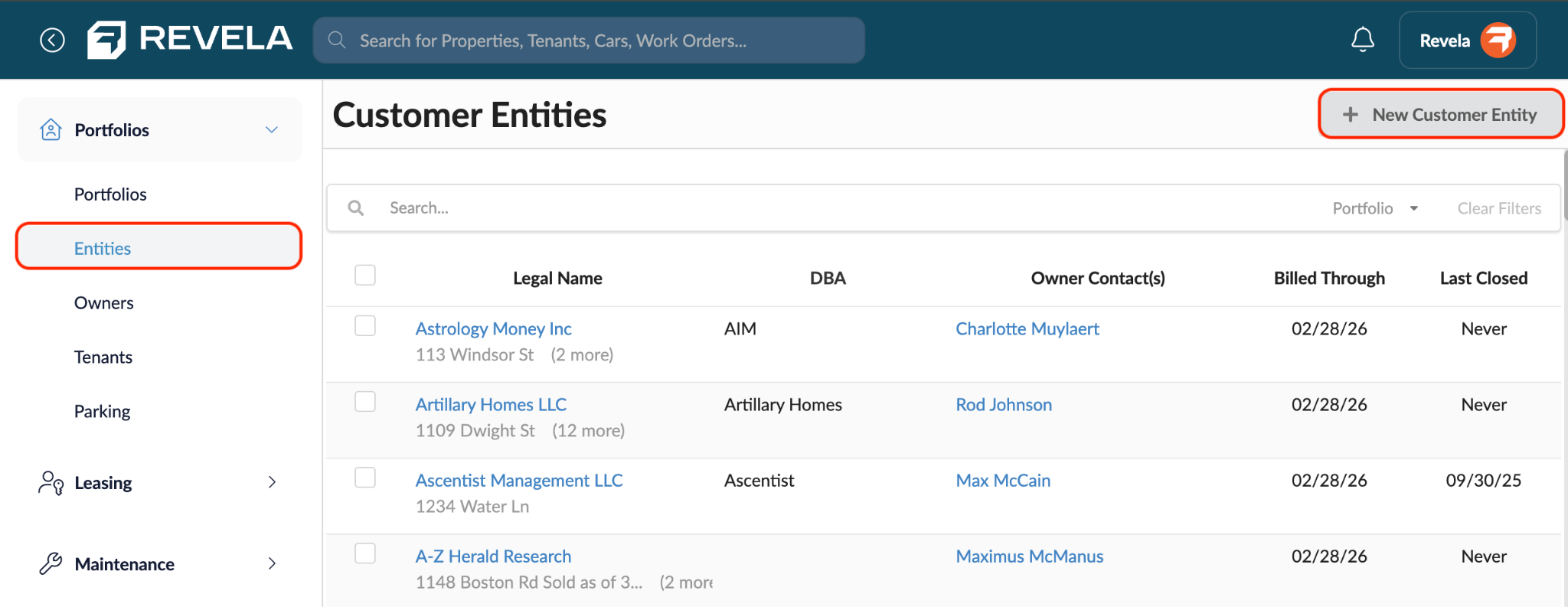Check the Ascentist Management LLC row checkbox
The image size is (1568, 607).
(365, 477)
